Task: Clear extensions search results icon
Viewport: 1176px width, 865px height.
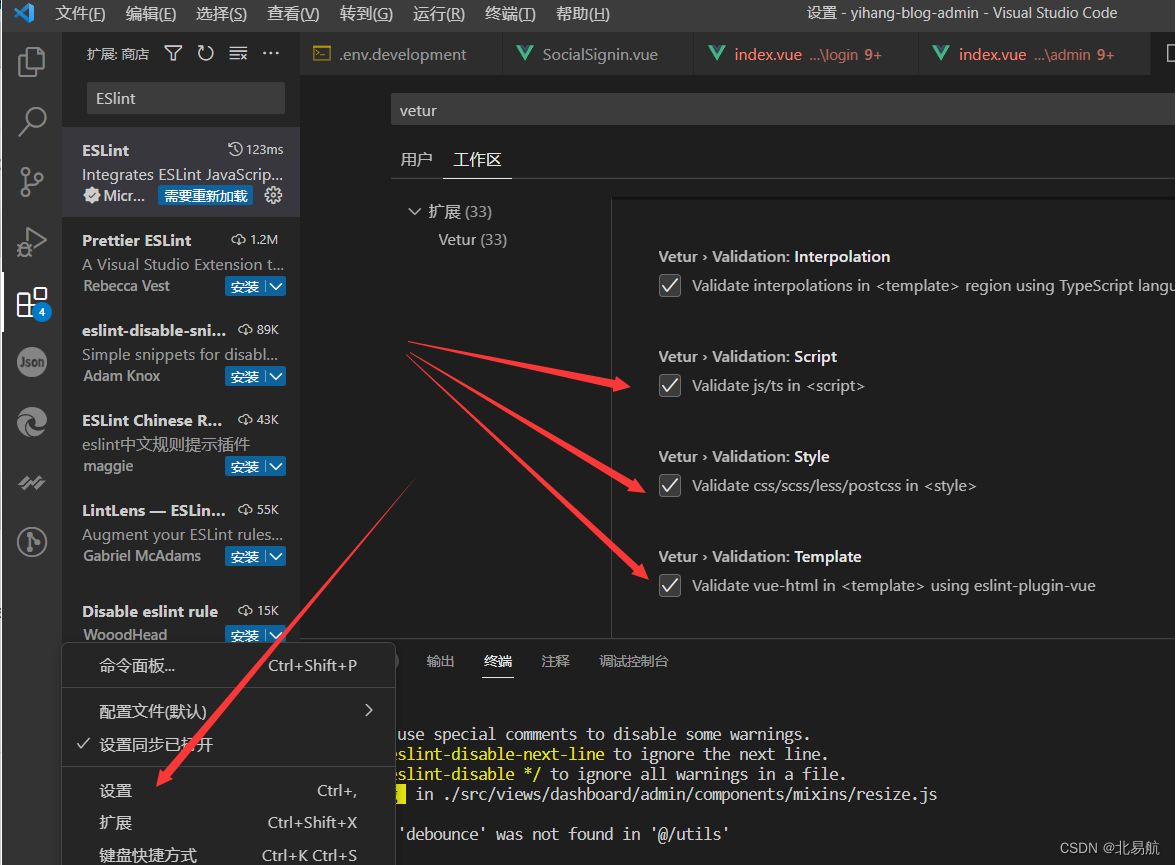Action: 238,53
